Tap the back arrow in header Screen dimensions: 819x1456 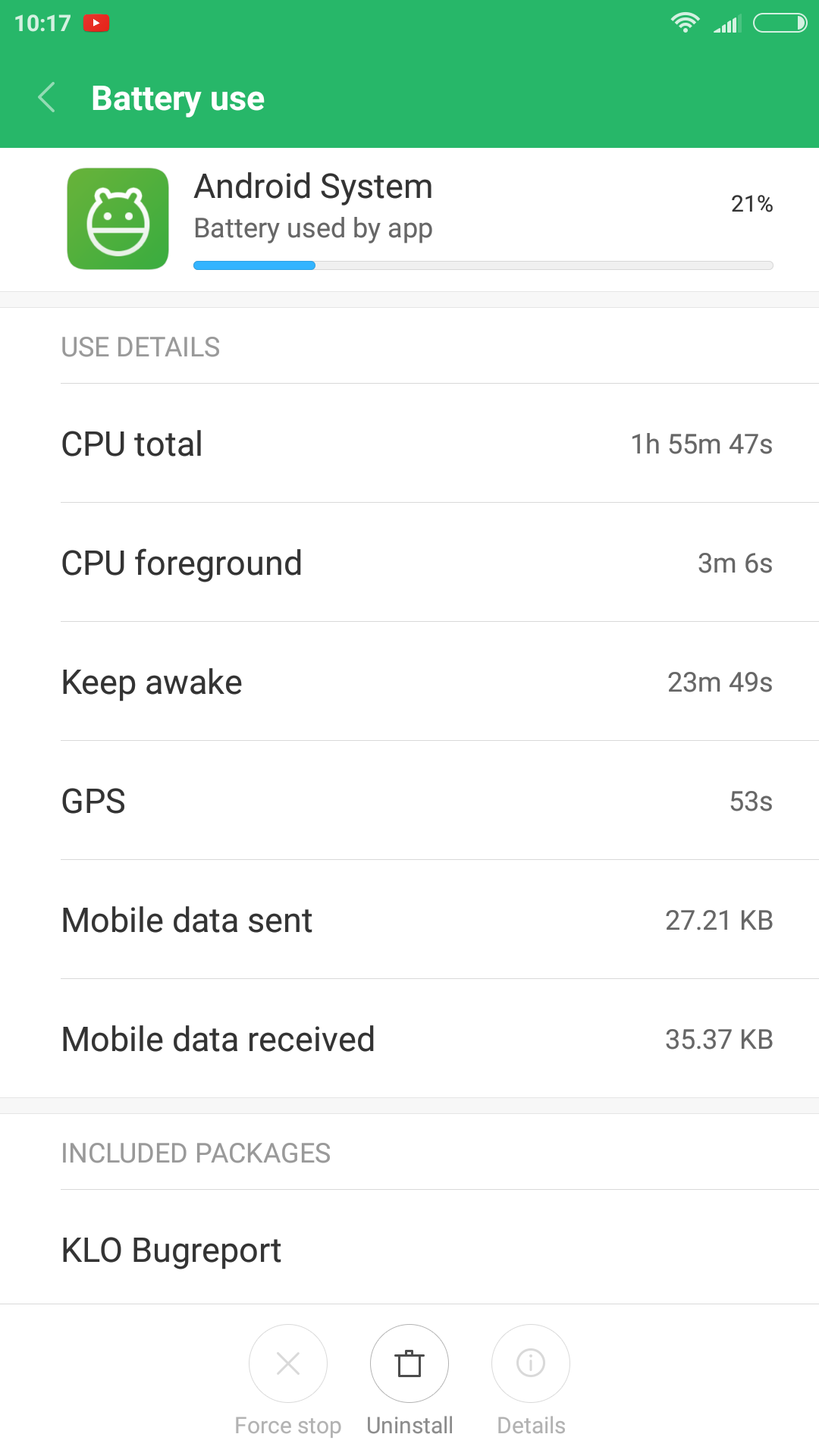tap(47, 98)
